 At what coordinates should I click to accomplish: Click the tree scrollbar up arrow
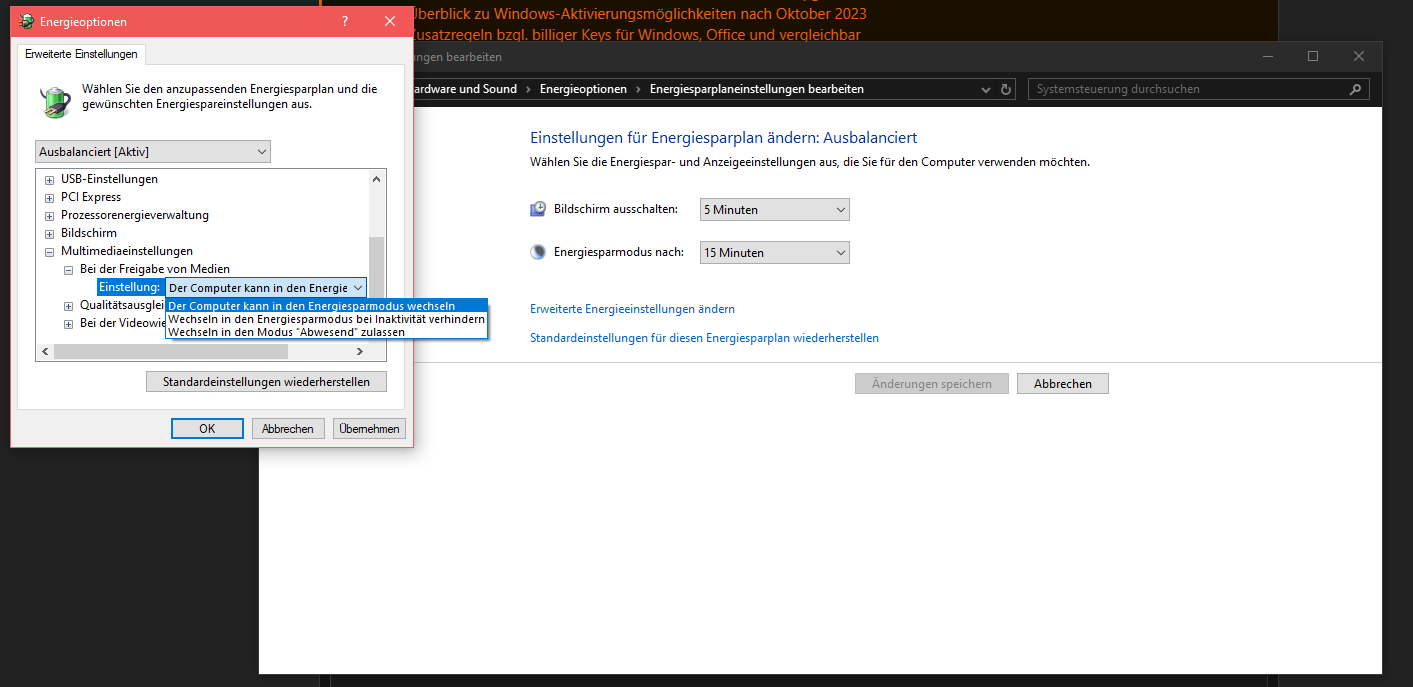click(376, 179)
